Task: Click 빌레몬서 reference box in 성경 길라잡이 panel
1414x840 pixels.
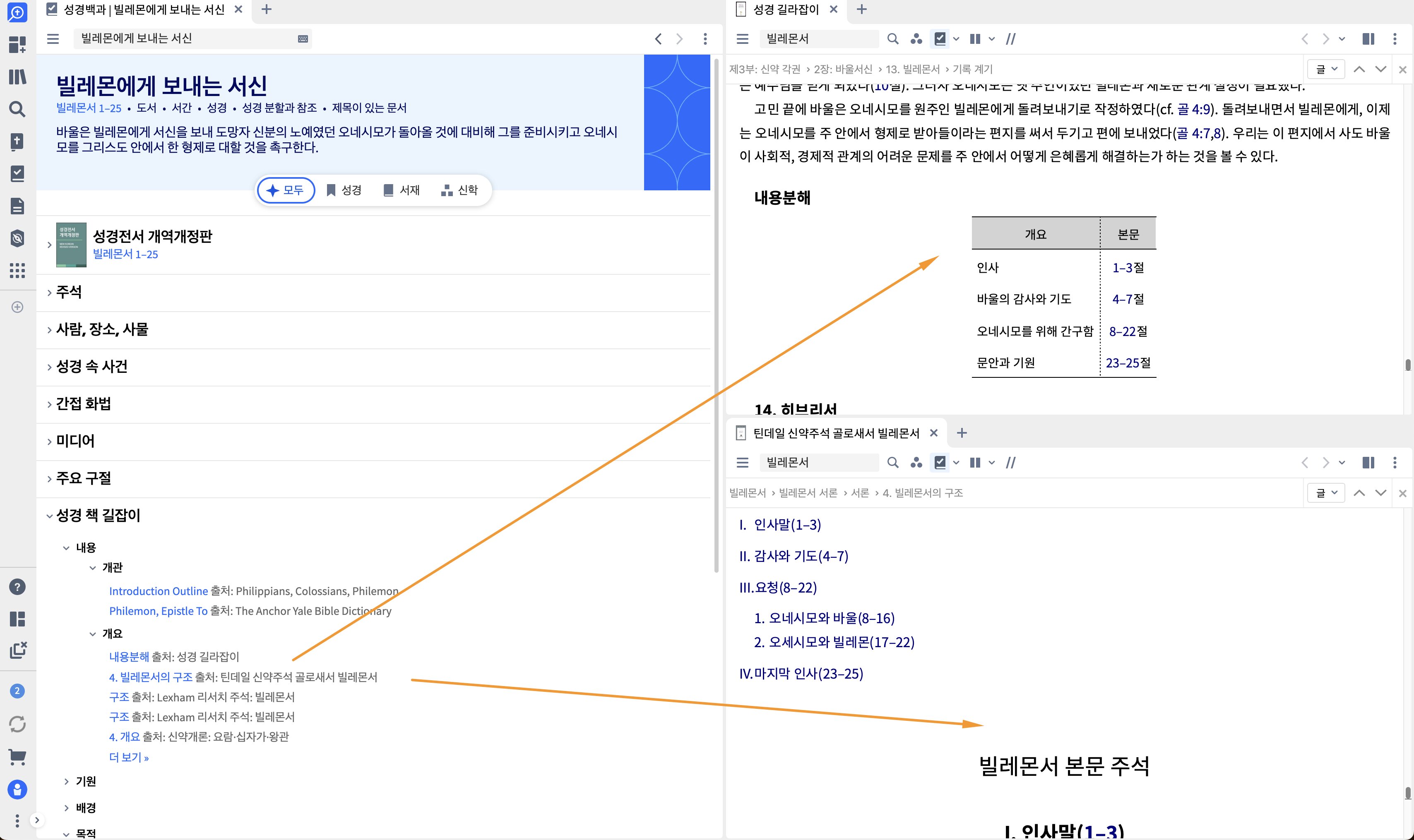Action: pos(818,38)
